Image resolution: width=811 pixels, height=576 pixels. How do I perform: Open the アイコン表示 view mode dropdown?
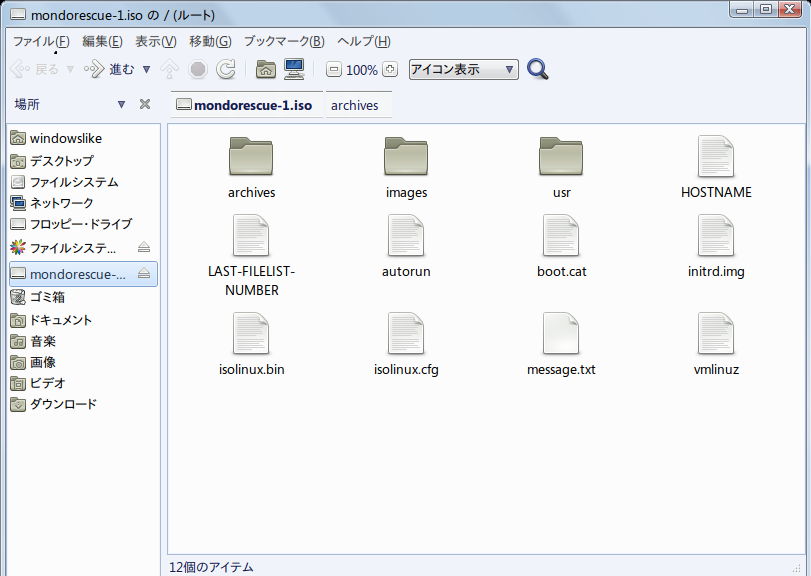463,69
